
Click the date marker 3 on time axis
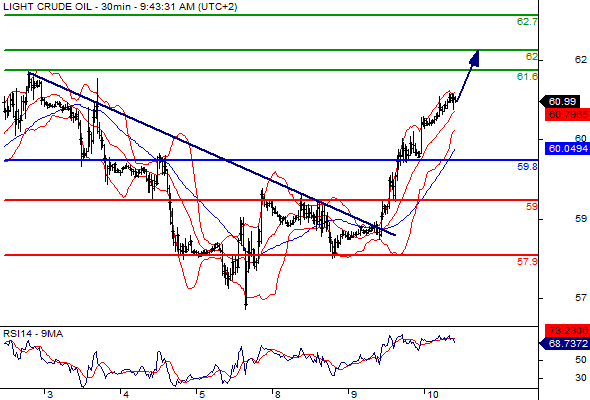point(50,394)
